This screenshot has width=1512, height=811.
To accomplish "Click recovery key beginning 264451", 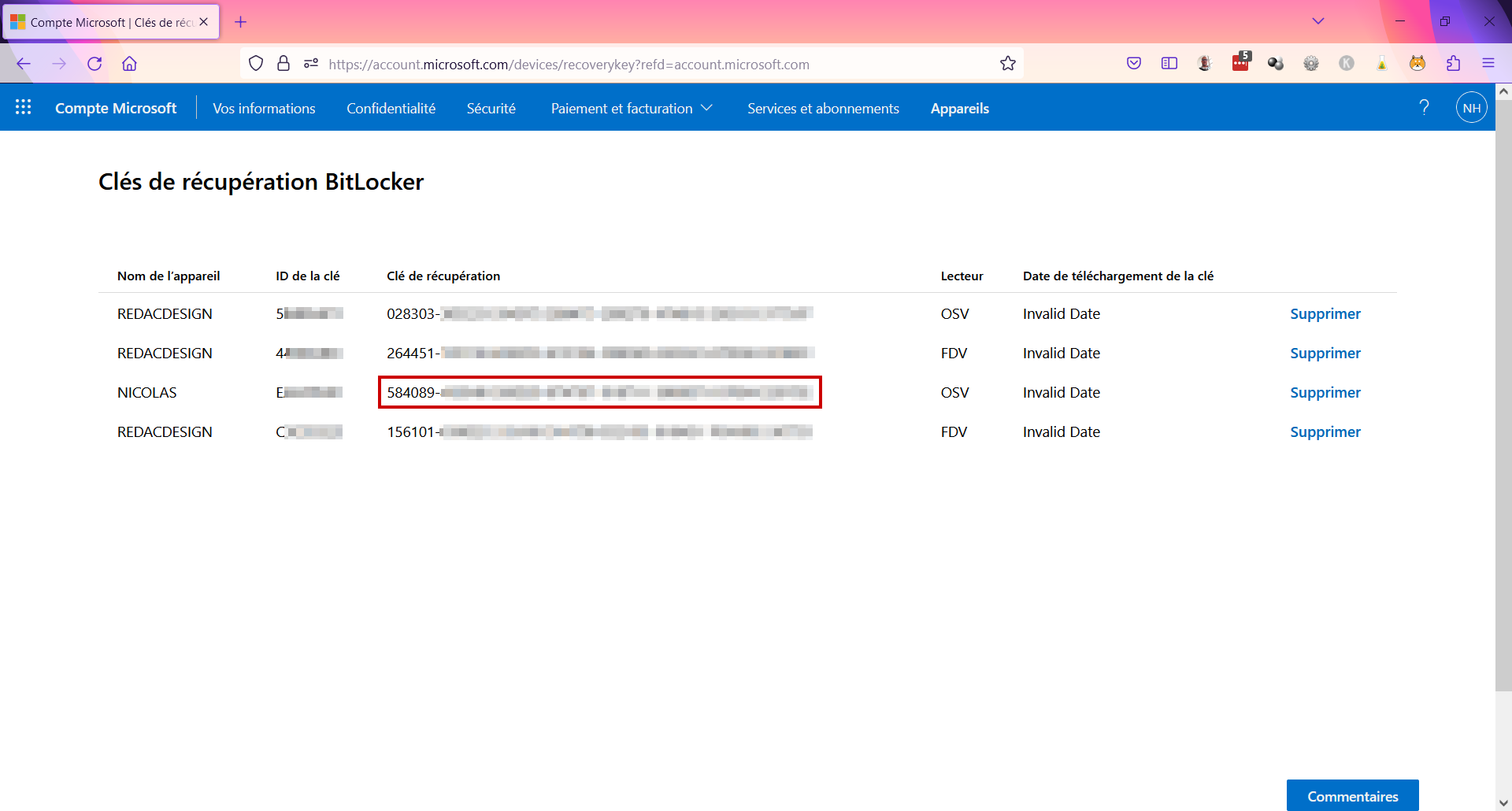I will 599,353.
